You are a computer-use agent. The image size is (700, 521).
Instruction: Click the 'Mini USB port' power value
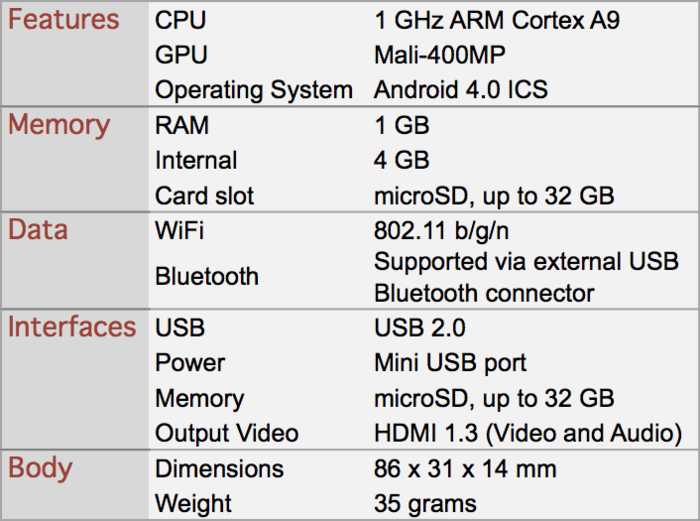point(450,363)
